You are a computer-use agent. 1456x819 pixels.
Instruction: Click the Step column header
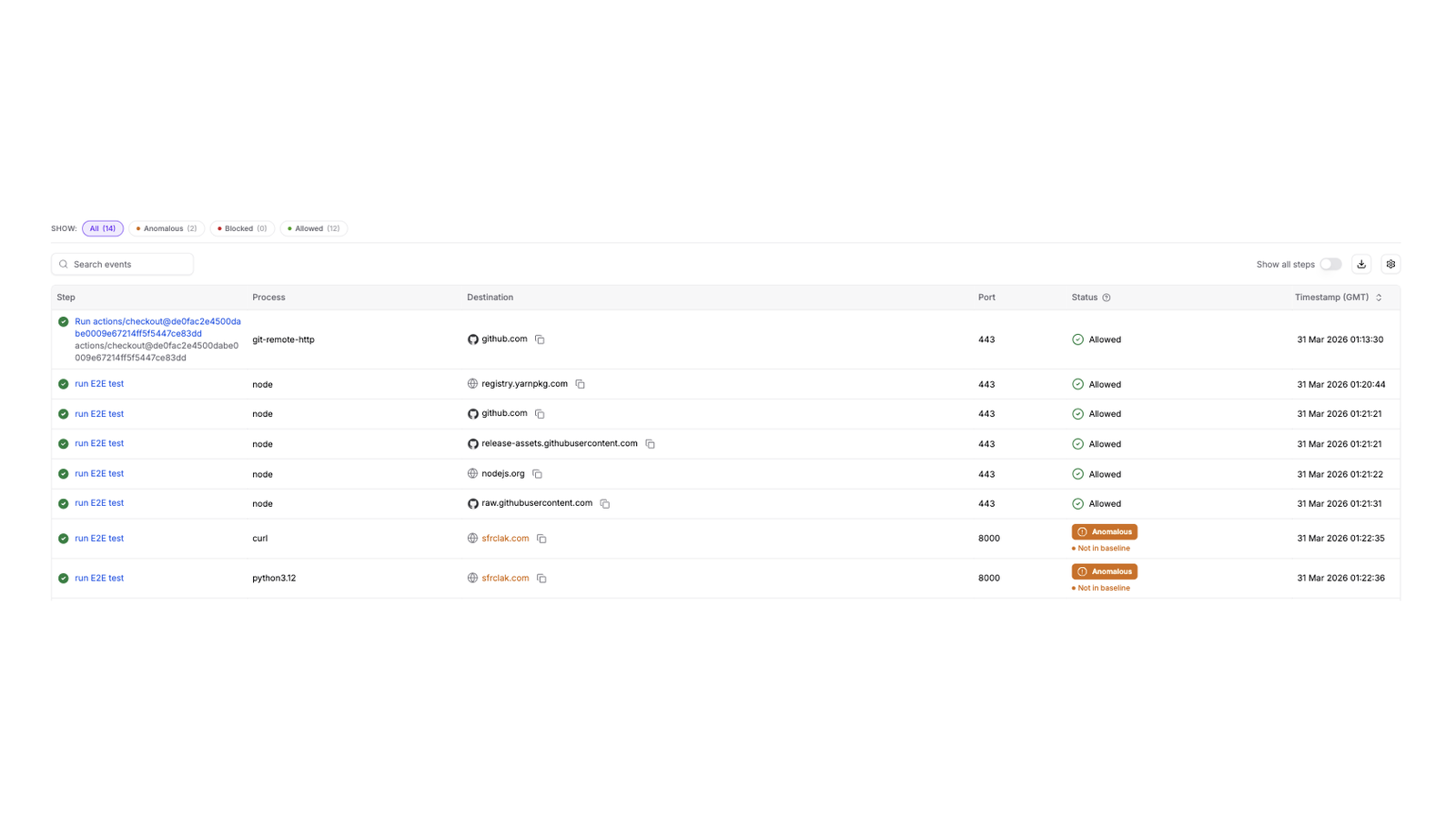click(66, 298)
